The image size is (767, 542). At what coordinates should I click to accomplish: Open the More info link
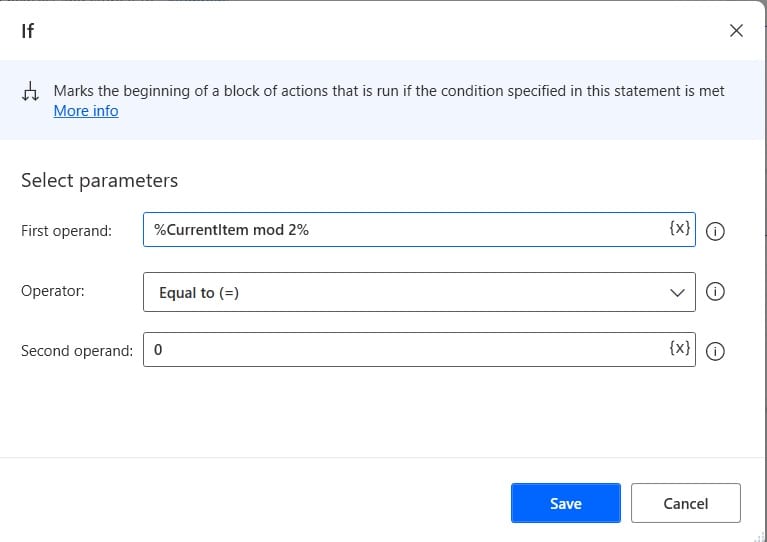click(86, 111)
